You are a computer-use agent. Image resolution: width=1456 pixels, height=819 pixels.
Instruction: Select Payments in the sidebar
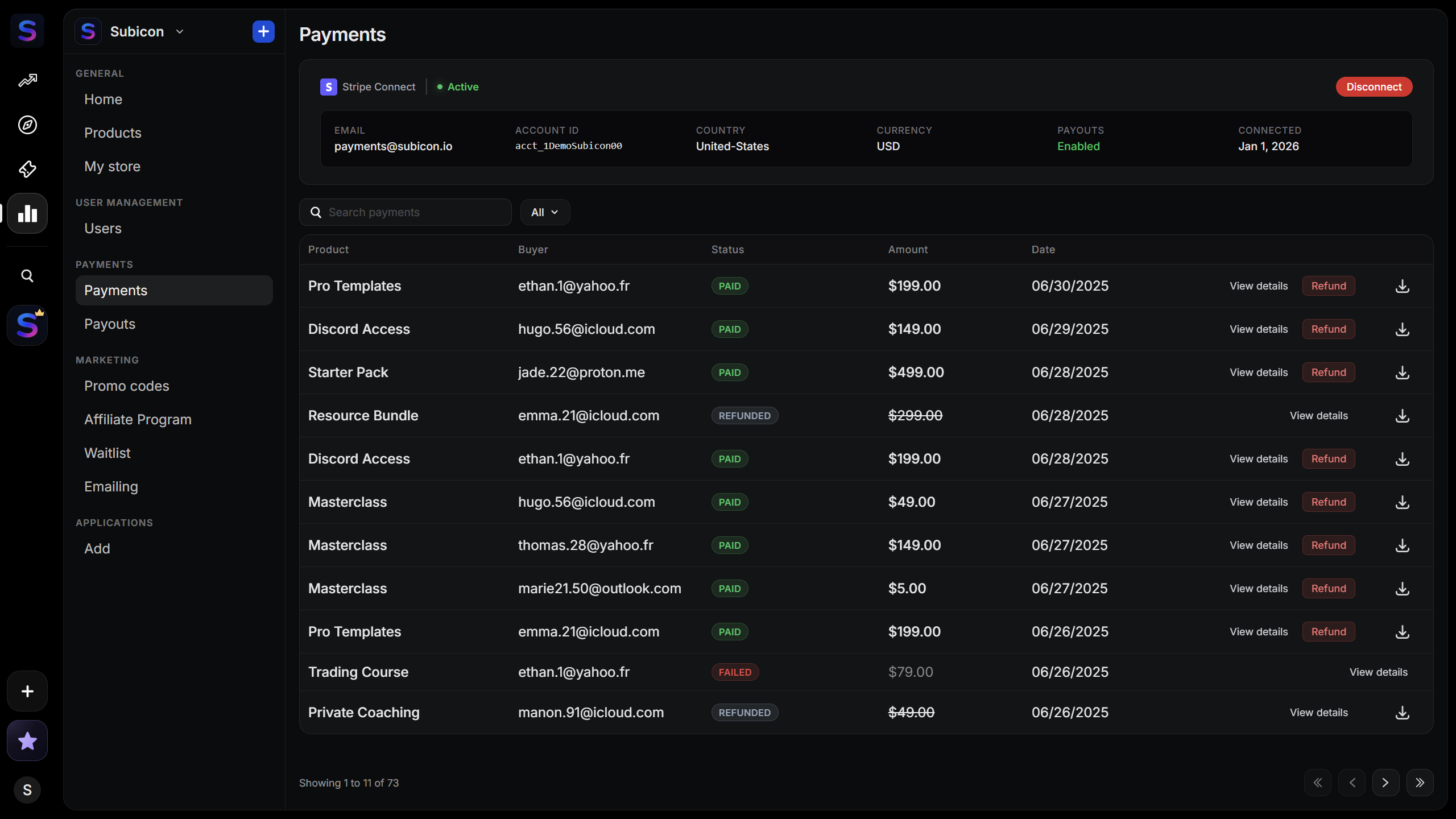(x=174, y=291)
